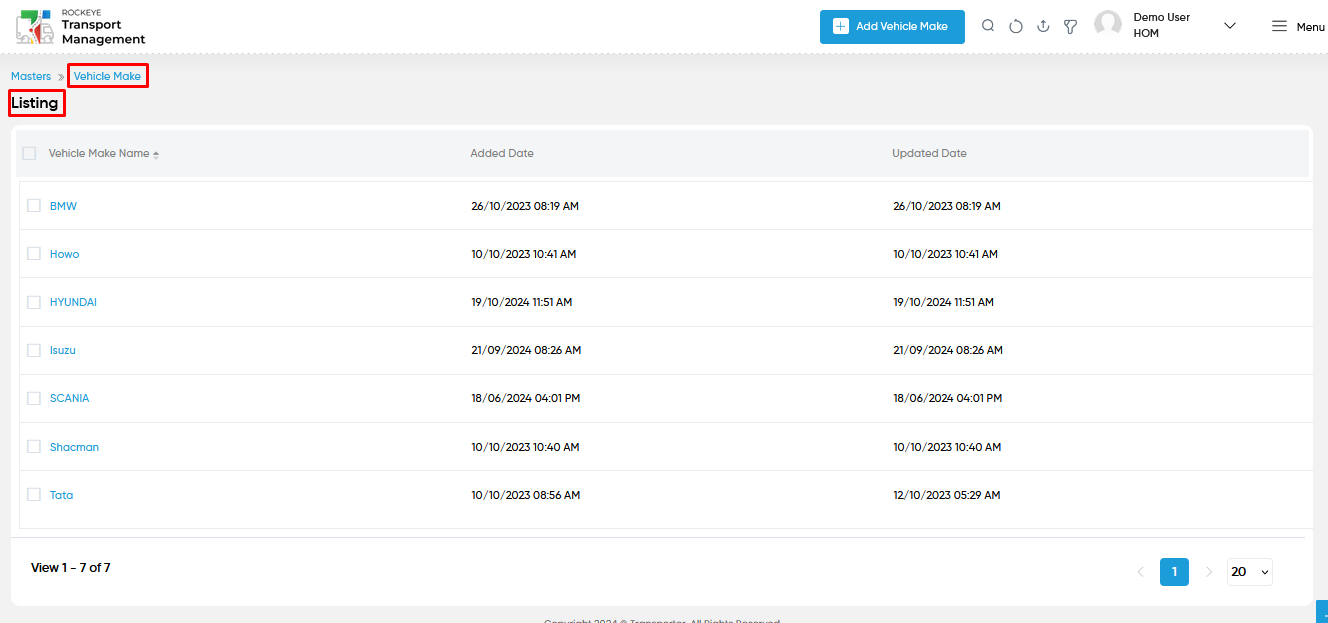Click the Demo User name text
This screenshot has height=623, width=1328.
(1162, 17)
